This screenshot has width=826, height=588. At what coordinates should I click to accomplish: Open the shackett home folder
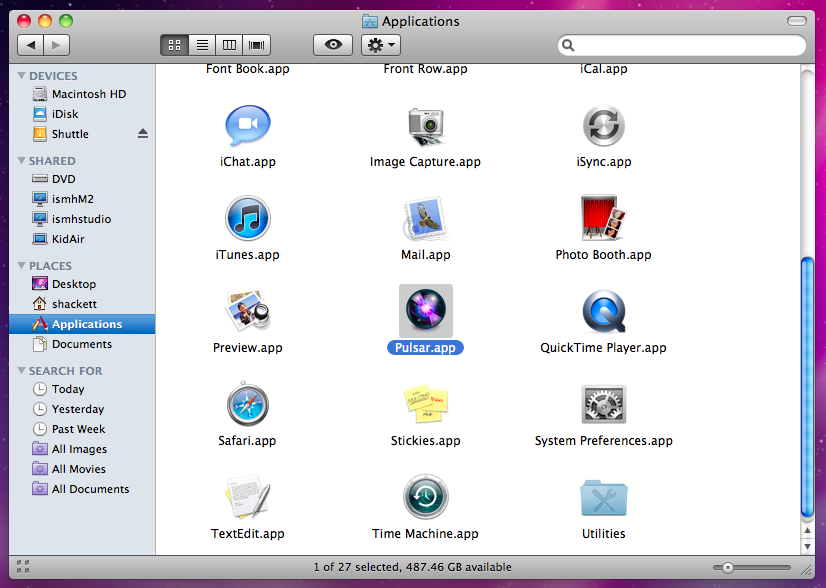[82, 304]
